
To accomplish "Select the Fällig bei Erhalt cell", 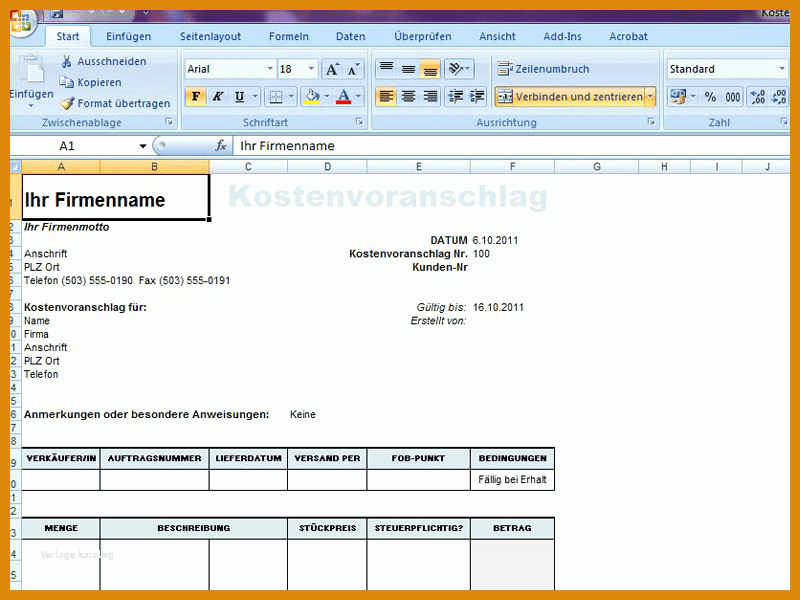I will coord(512,480).
